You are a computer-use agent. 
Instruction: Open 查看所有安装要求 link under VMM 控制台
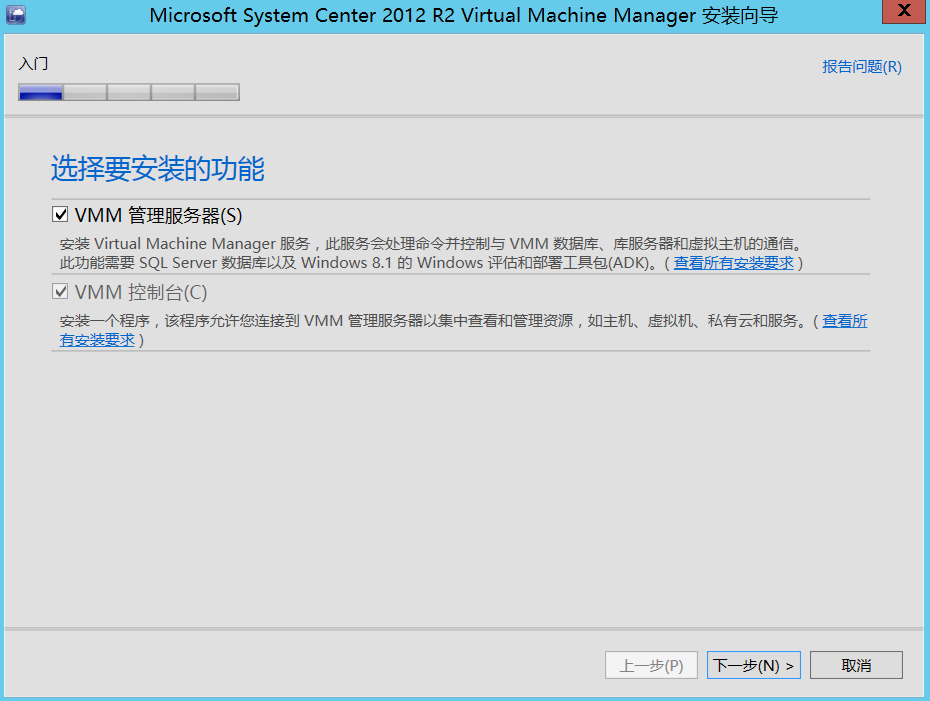[845, 321]
